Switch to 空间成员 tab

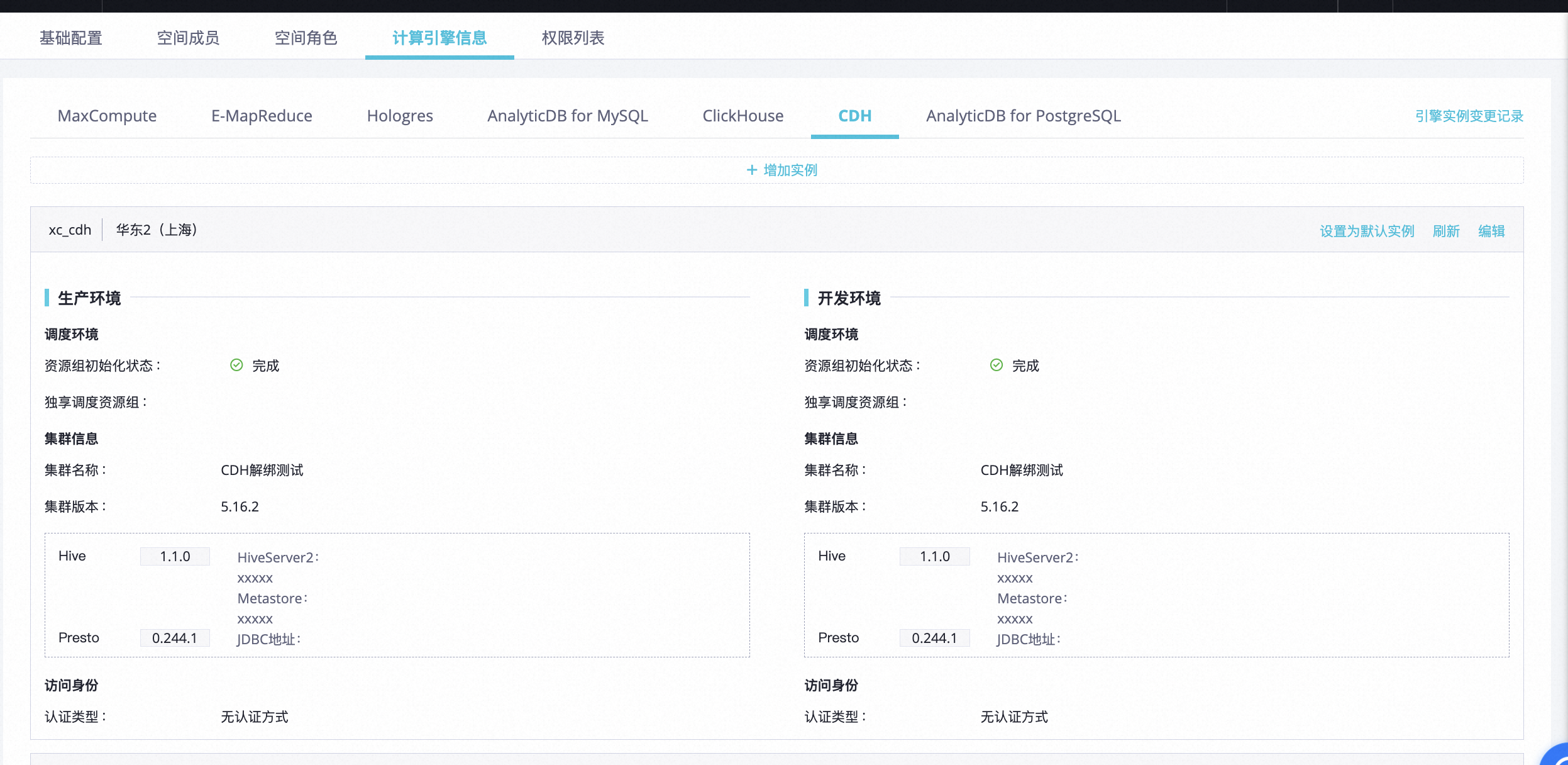point(188,38)
